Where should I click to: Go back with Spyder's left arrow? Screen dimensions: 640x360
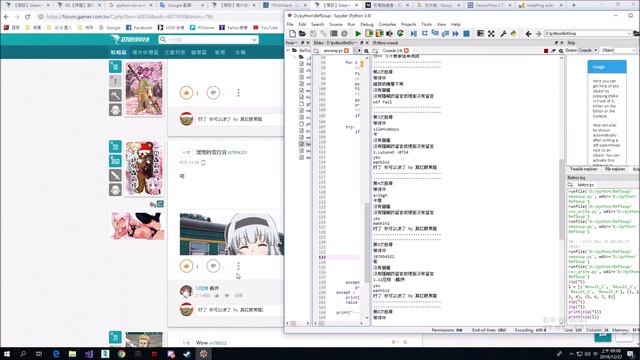[528, 34]
